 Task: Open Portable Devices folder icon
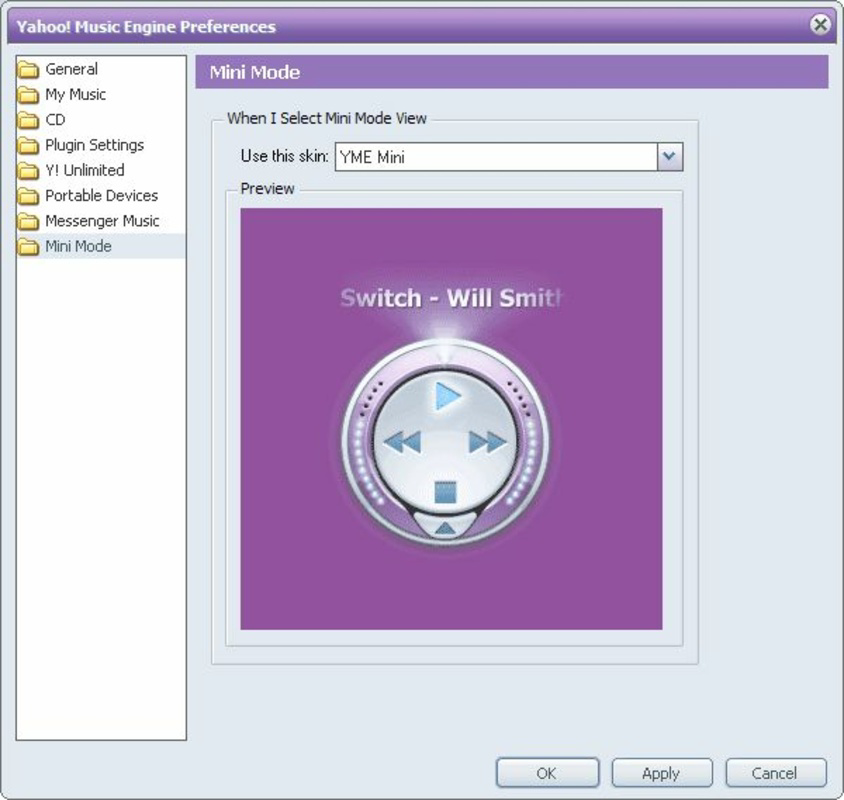point(27,195)
